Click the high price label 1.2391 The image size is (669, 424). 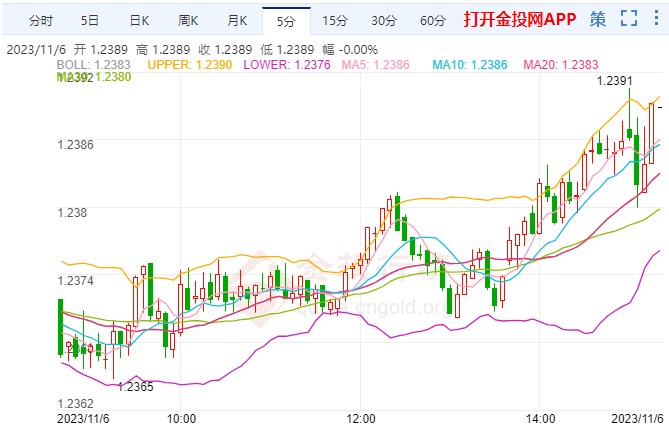(x=614, y=81)
